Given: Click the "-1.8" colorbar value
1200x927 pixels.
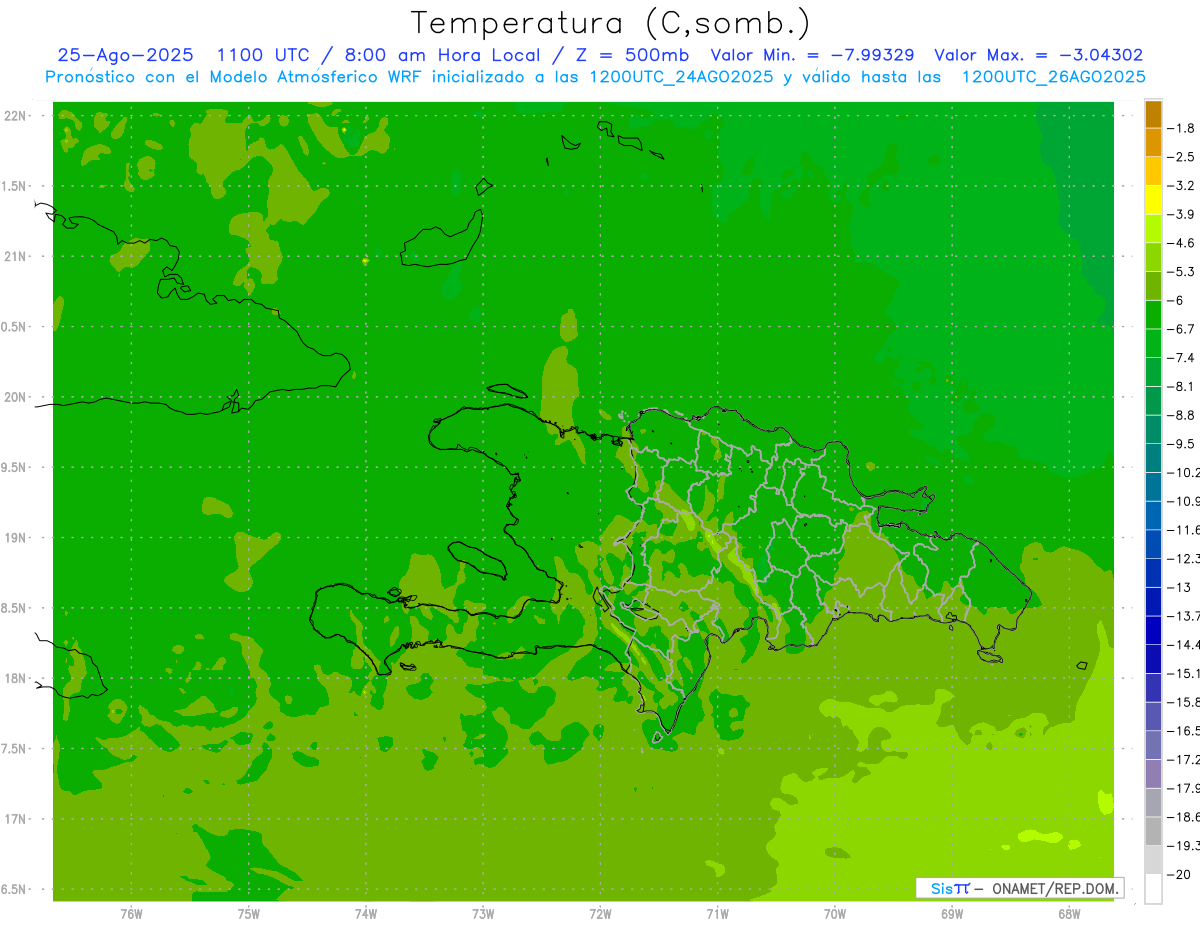Looking at the screenshot, I should (1183, 128).
